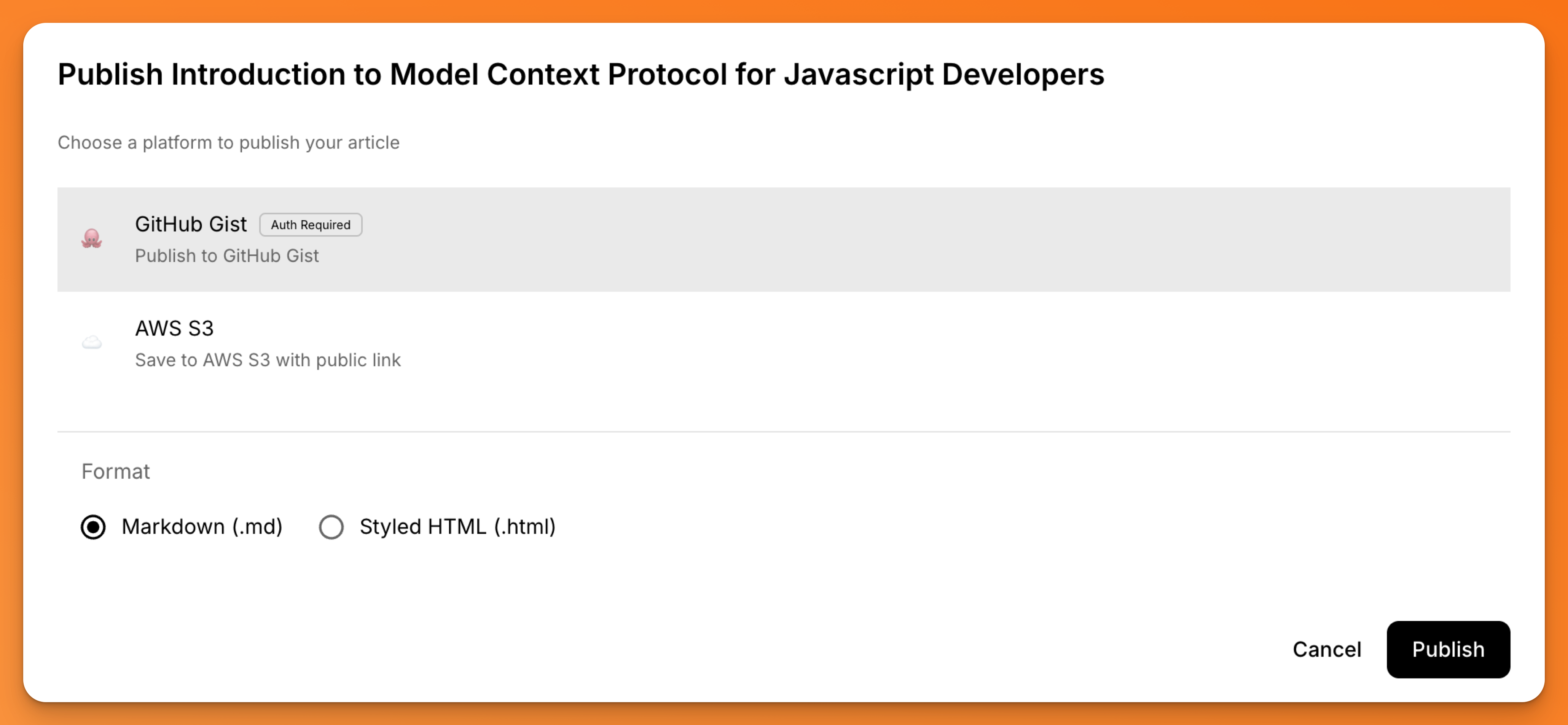1568x725 pixels.
Task: Click the dialog title heading
Action: (x=581, y=74)
